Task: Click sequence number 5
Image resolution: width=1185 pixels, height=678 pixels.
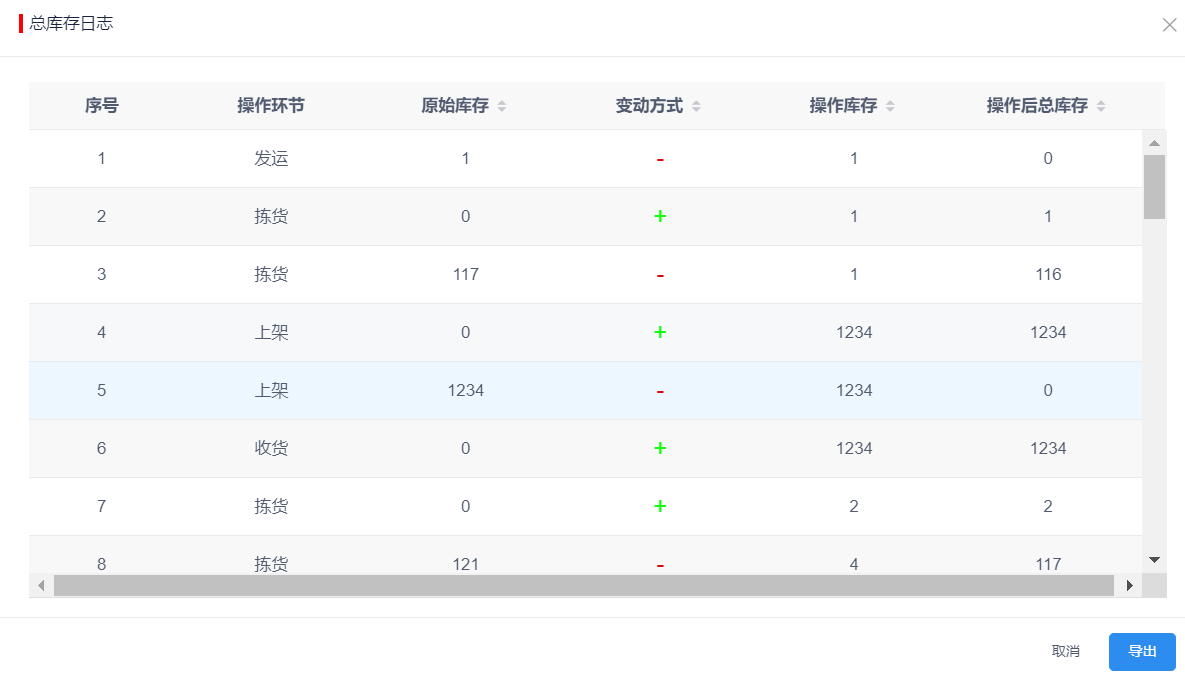Action: (101, 391)
